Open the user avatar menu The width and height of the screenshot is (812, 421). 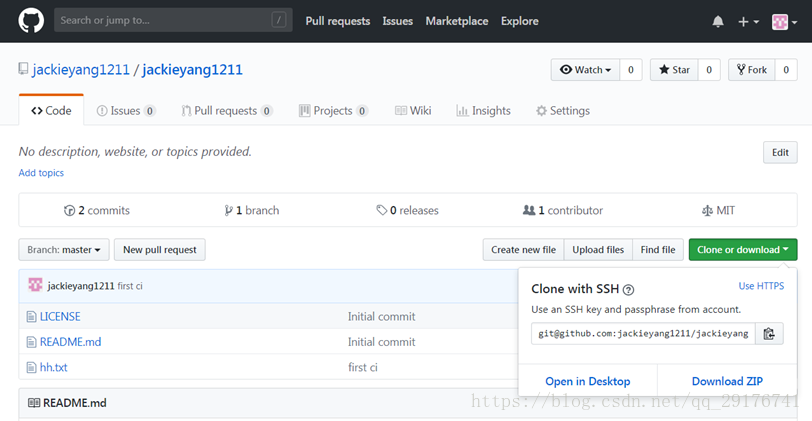[x=784, y=22]
